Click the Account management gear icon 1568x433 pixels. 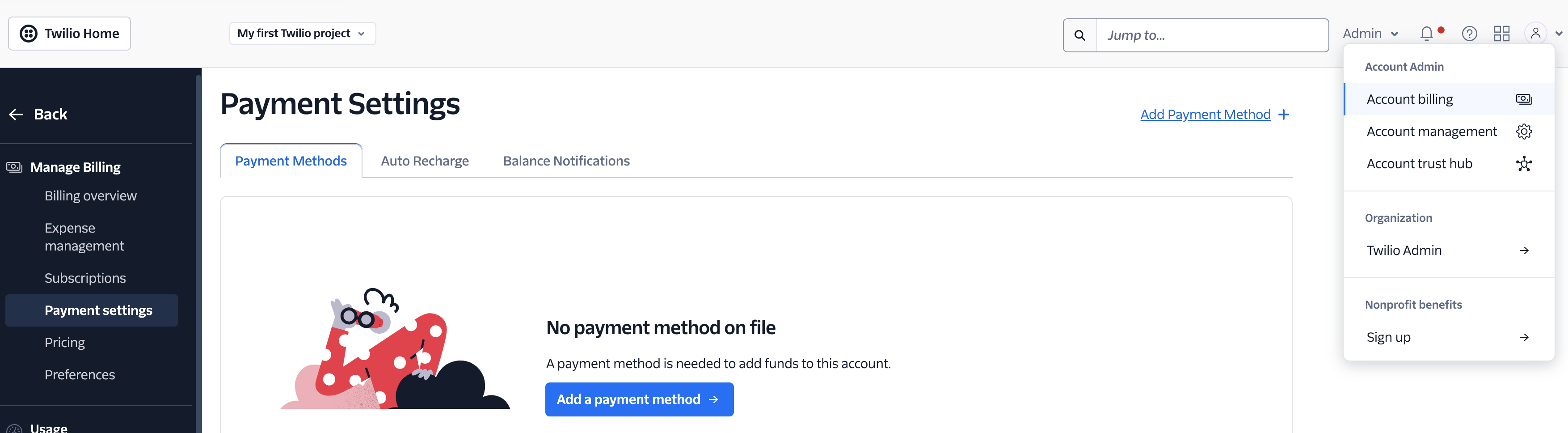pyautogui.click(x=1524, y=132)
